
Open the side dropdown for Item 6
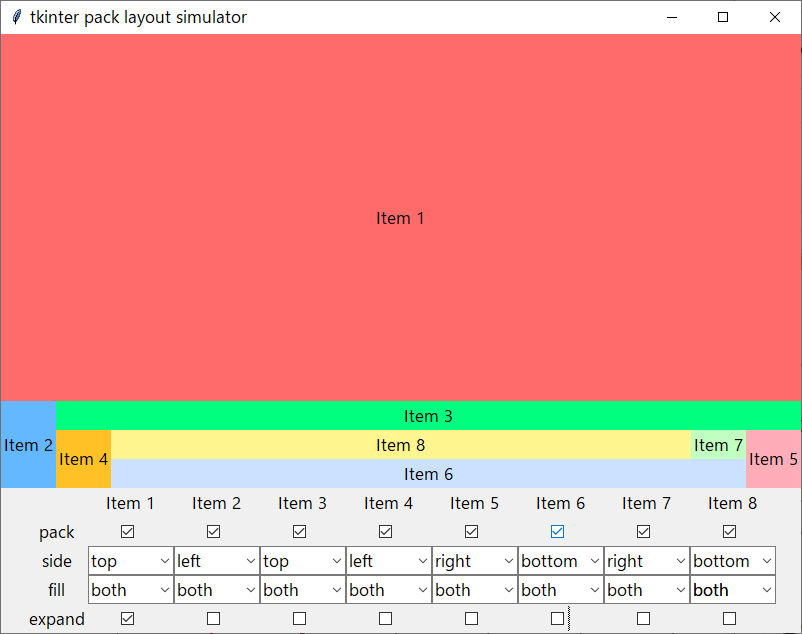tap(561, 561)
